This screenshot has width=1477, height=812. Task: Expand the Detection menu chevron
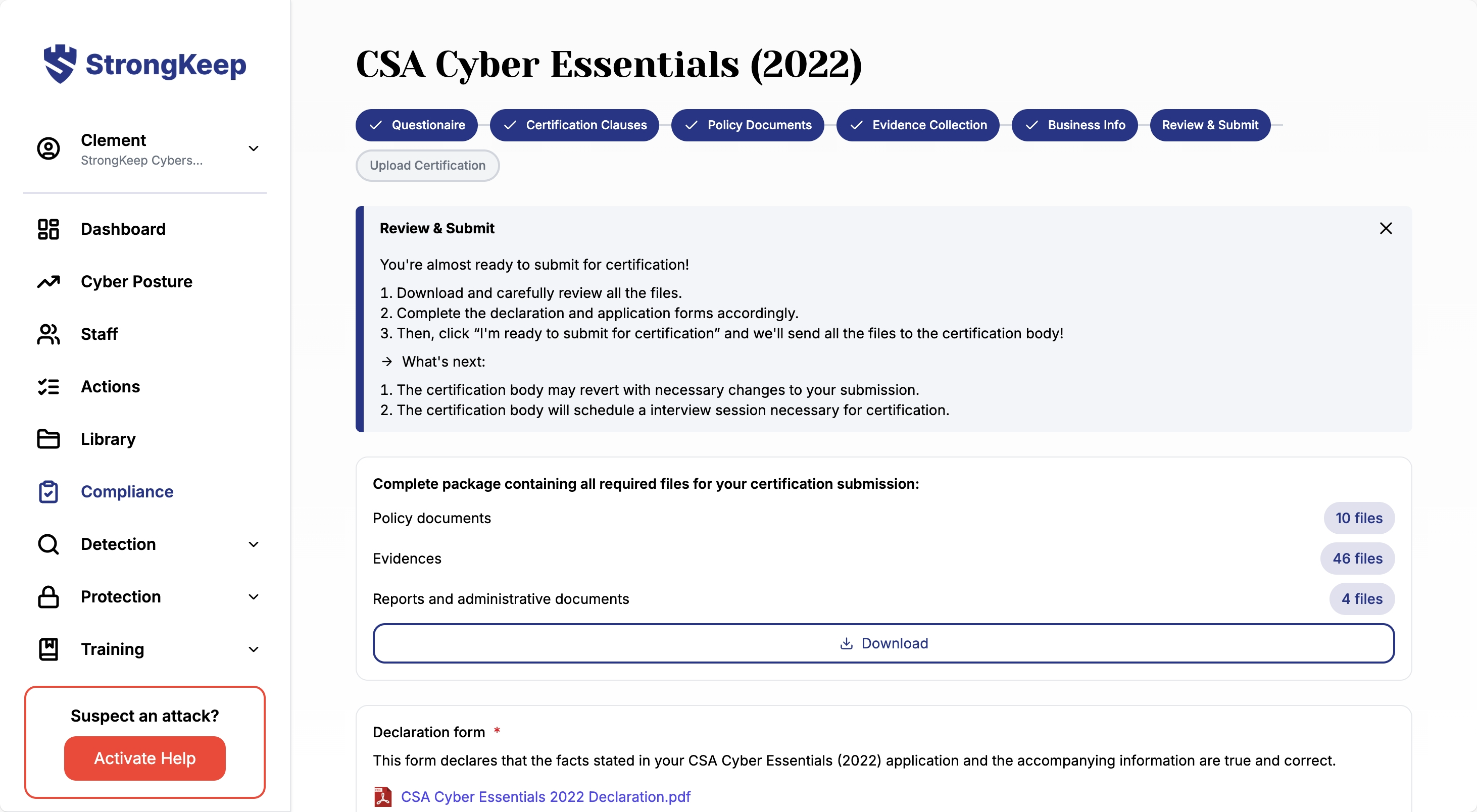coord(254,544)
